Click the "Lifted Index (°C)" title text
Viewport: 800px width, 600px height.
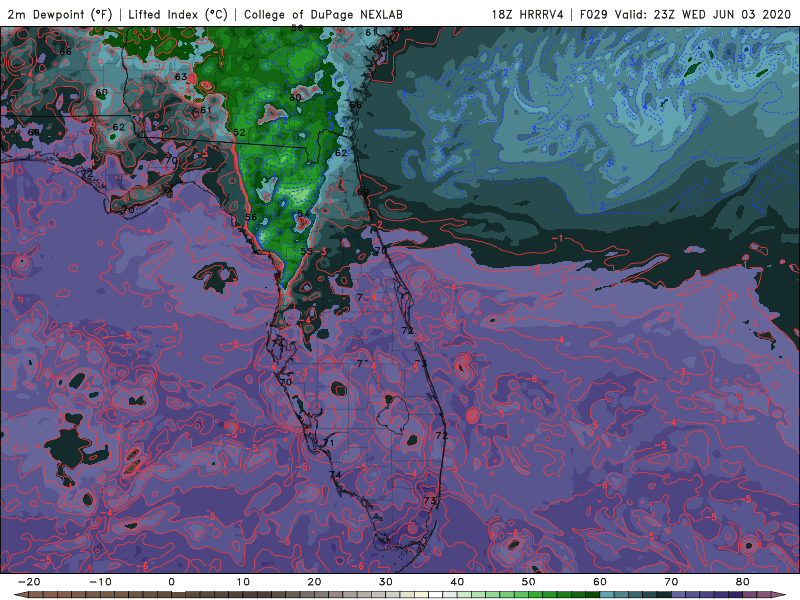point(178,14)
